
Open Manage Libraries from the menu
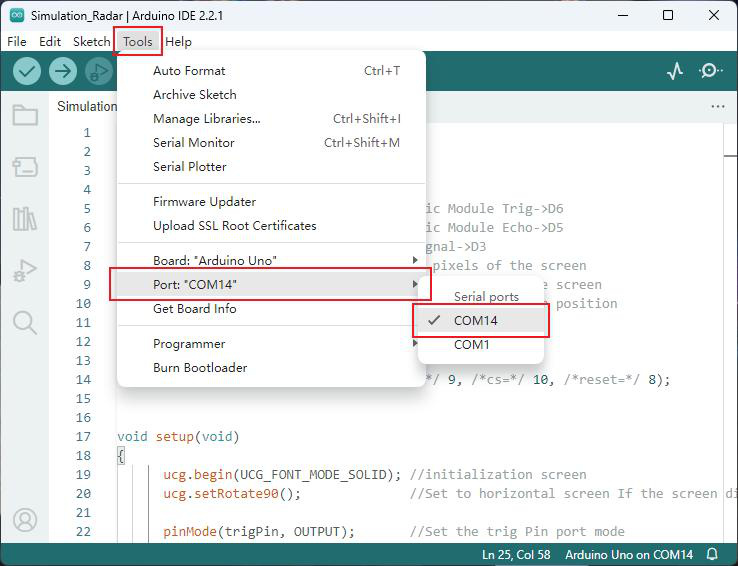(x=271, y=119)
